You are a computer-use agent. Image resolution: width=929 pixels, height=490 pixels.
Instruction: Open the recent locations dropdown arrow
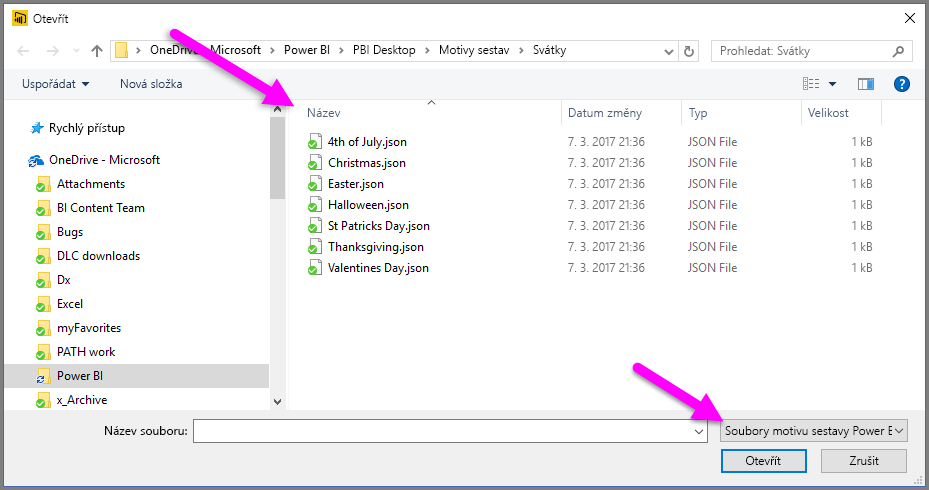(76, 51)
